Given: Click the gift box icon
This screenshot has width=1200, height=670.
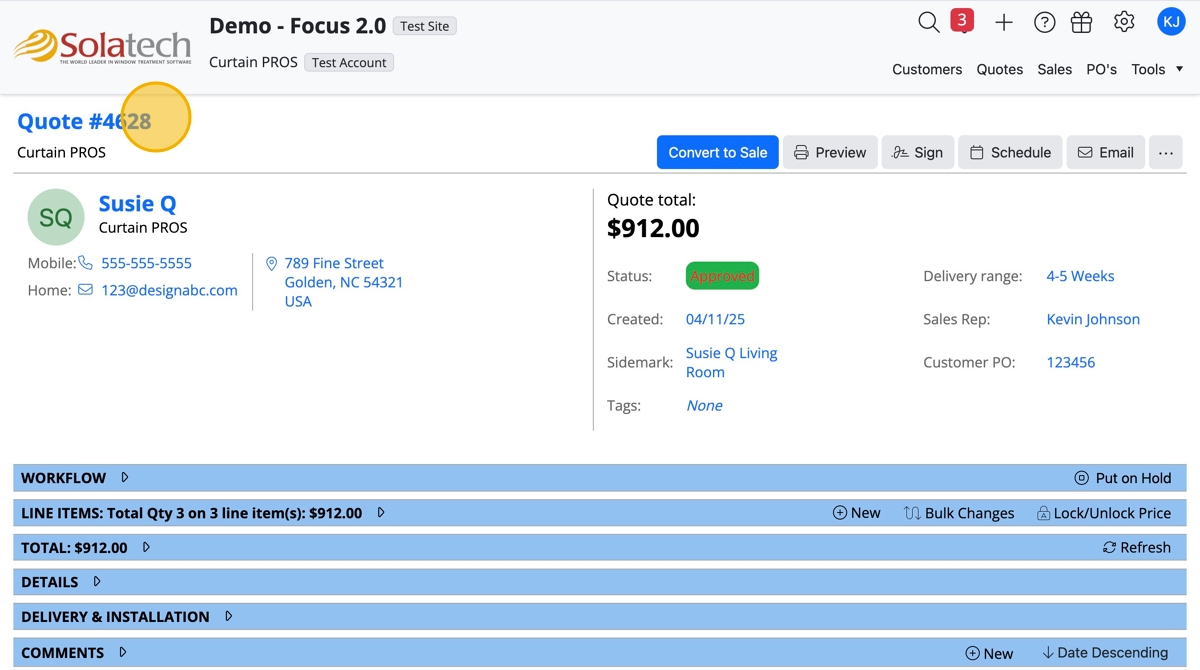Looking at the screenshot, I should (x=1081, y=22).
